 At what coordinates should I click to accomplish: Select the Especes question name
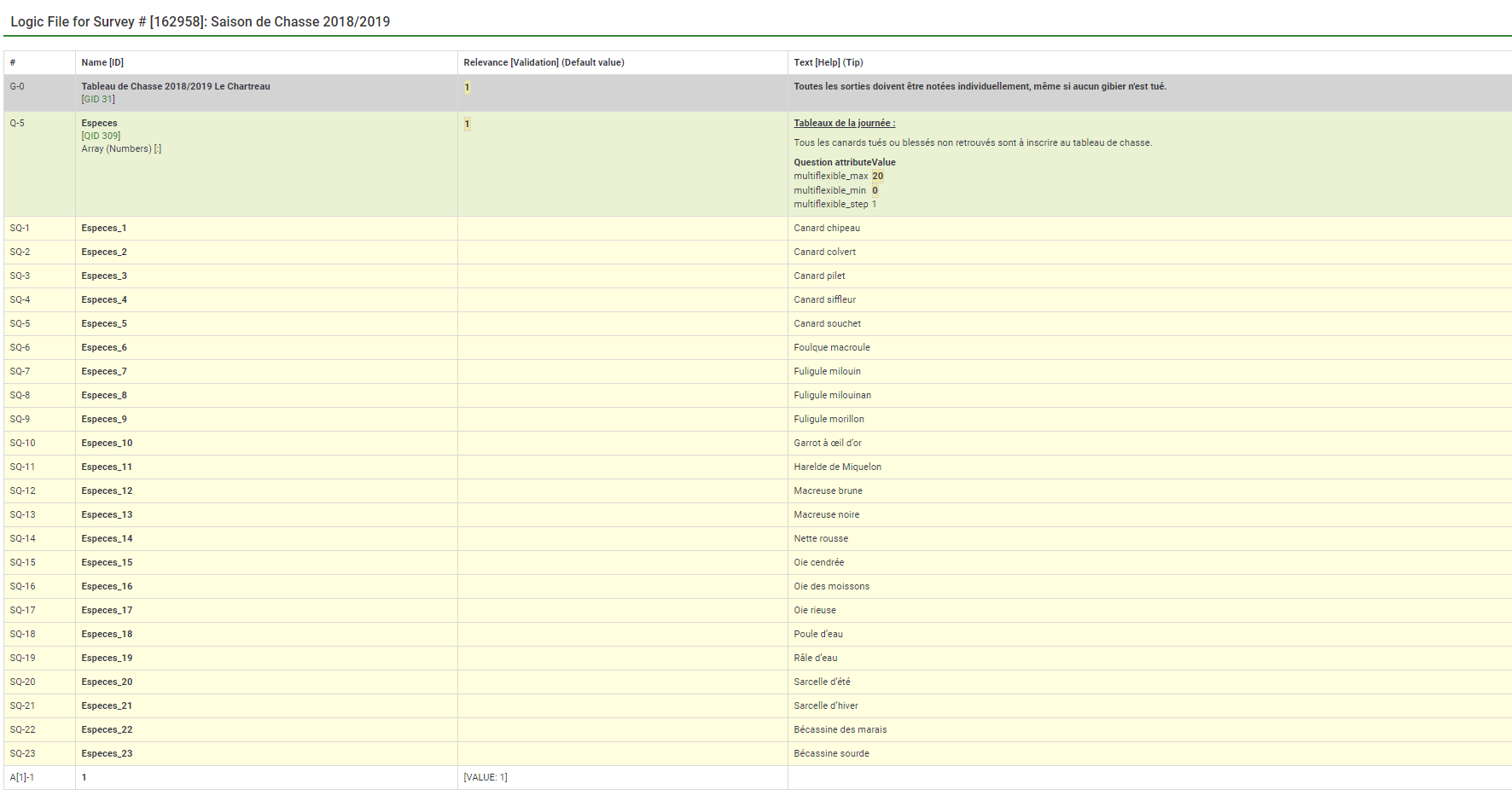click(x=99, y=124)
